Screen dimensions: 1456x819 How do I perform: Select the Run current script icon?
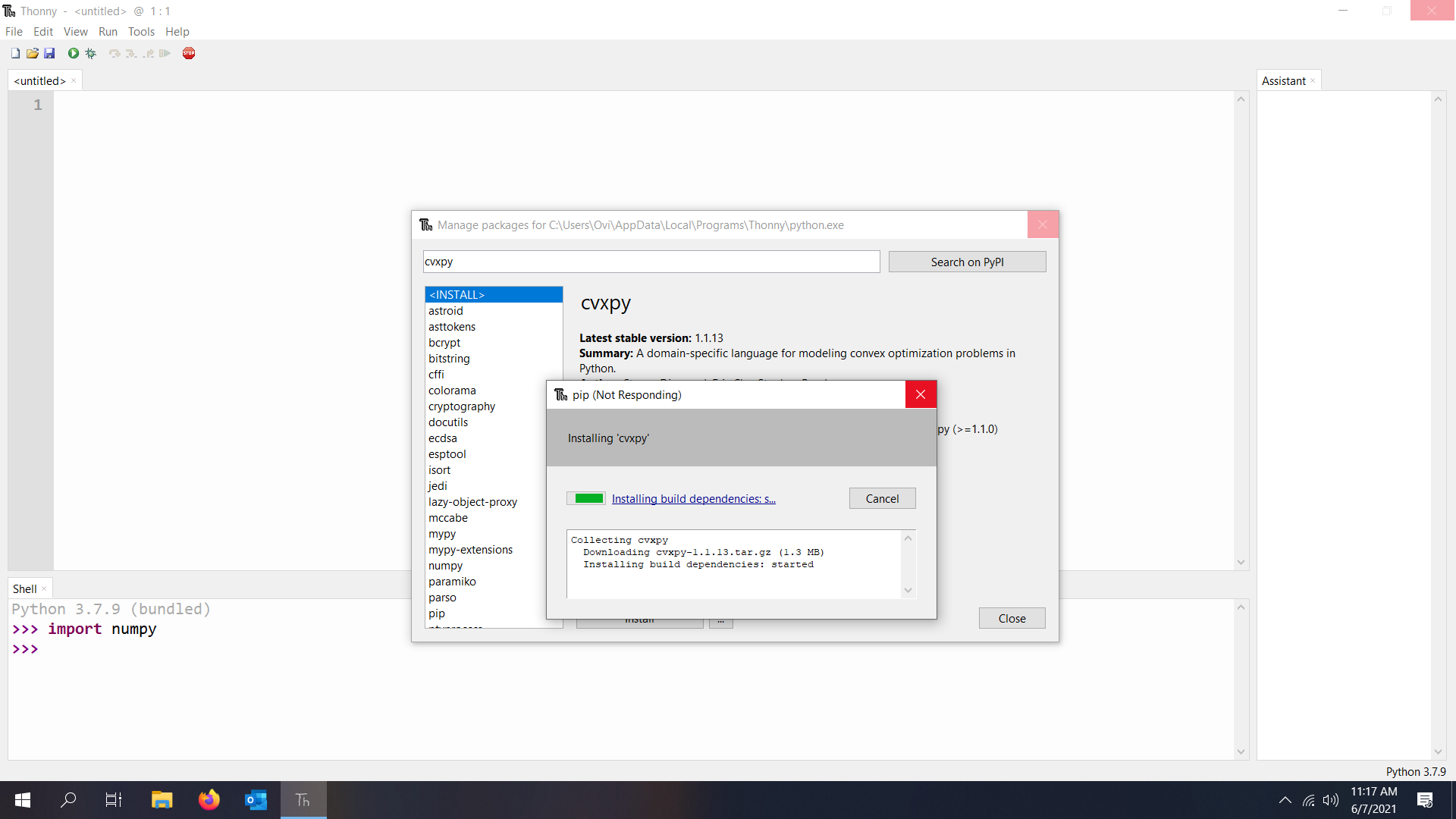[73, 53]
